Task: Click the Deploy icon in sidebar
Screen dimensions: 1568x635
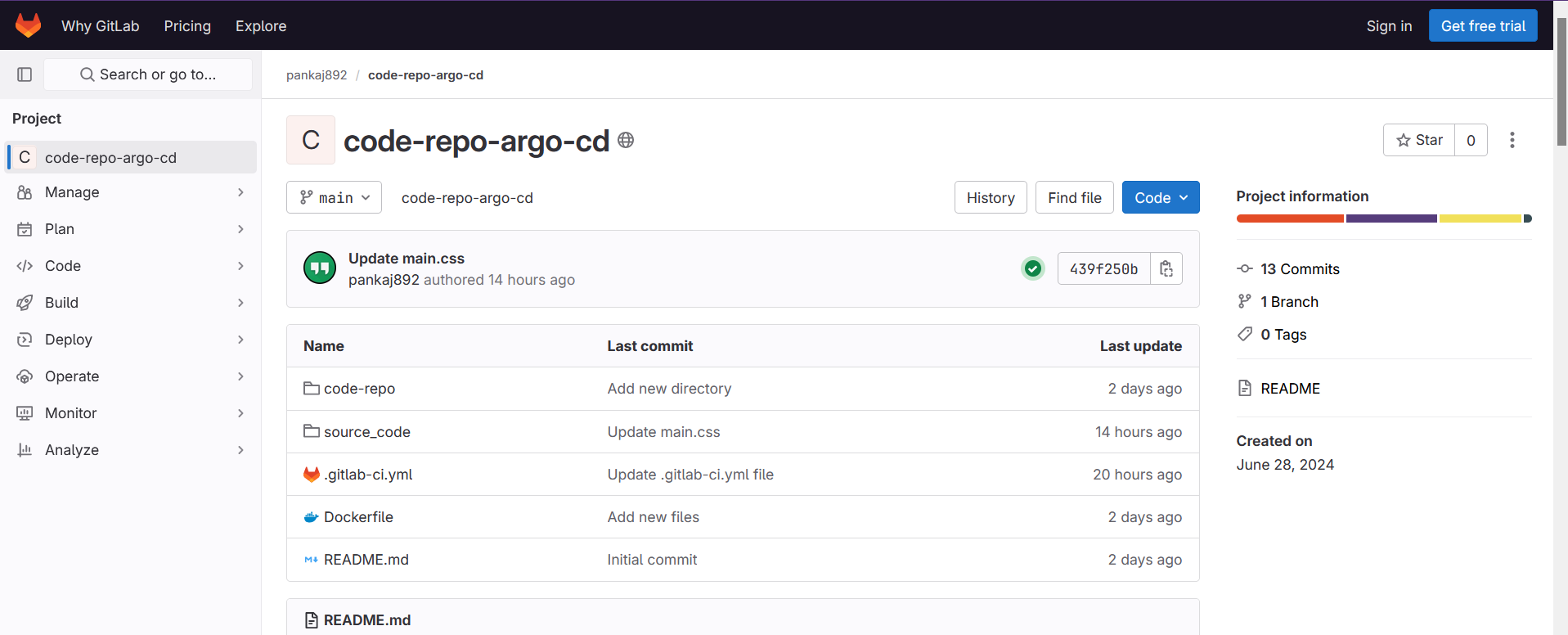Action: [25, 340]
